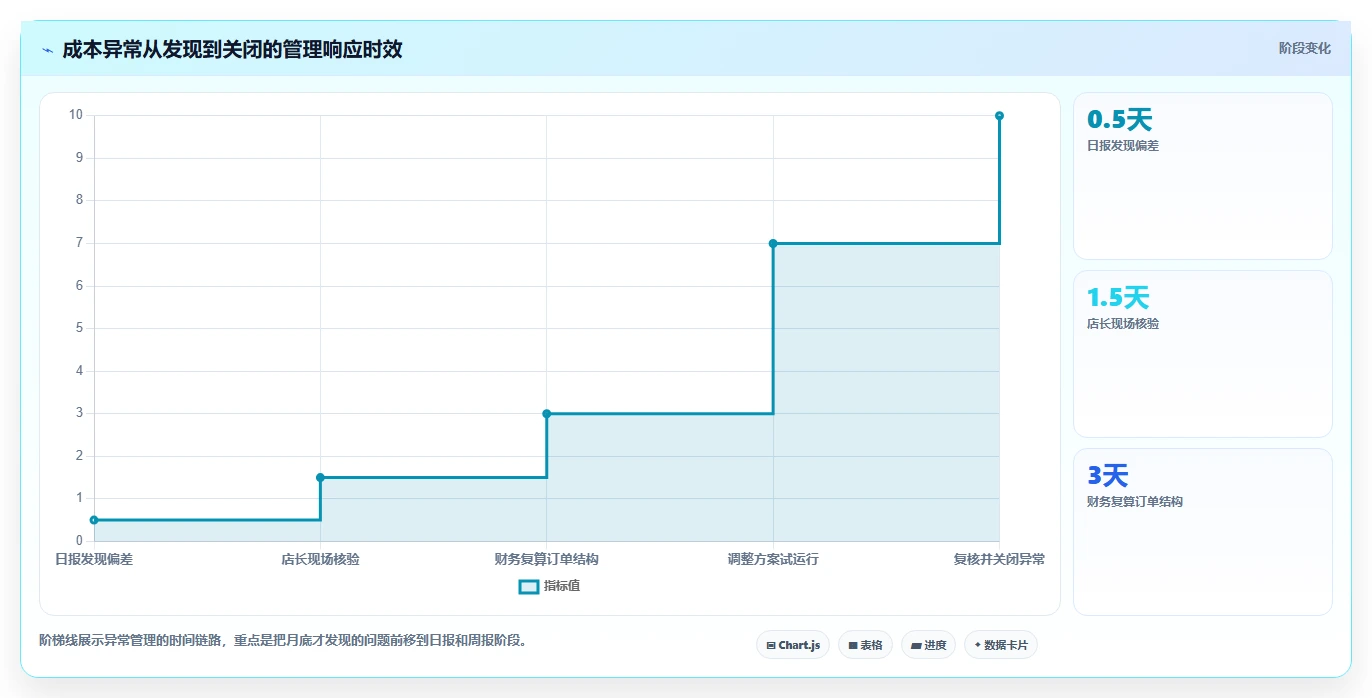This screenshot has width=1372, height=698.
Task: Toggle the 指标值 legend item
Action: [549, 586]
